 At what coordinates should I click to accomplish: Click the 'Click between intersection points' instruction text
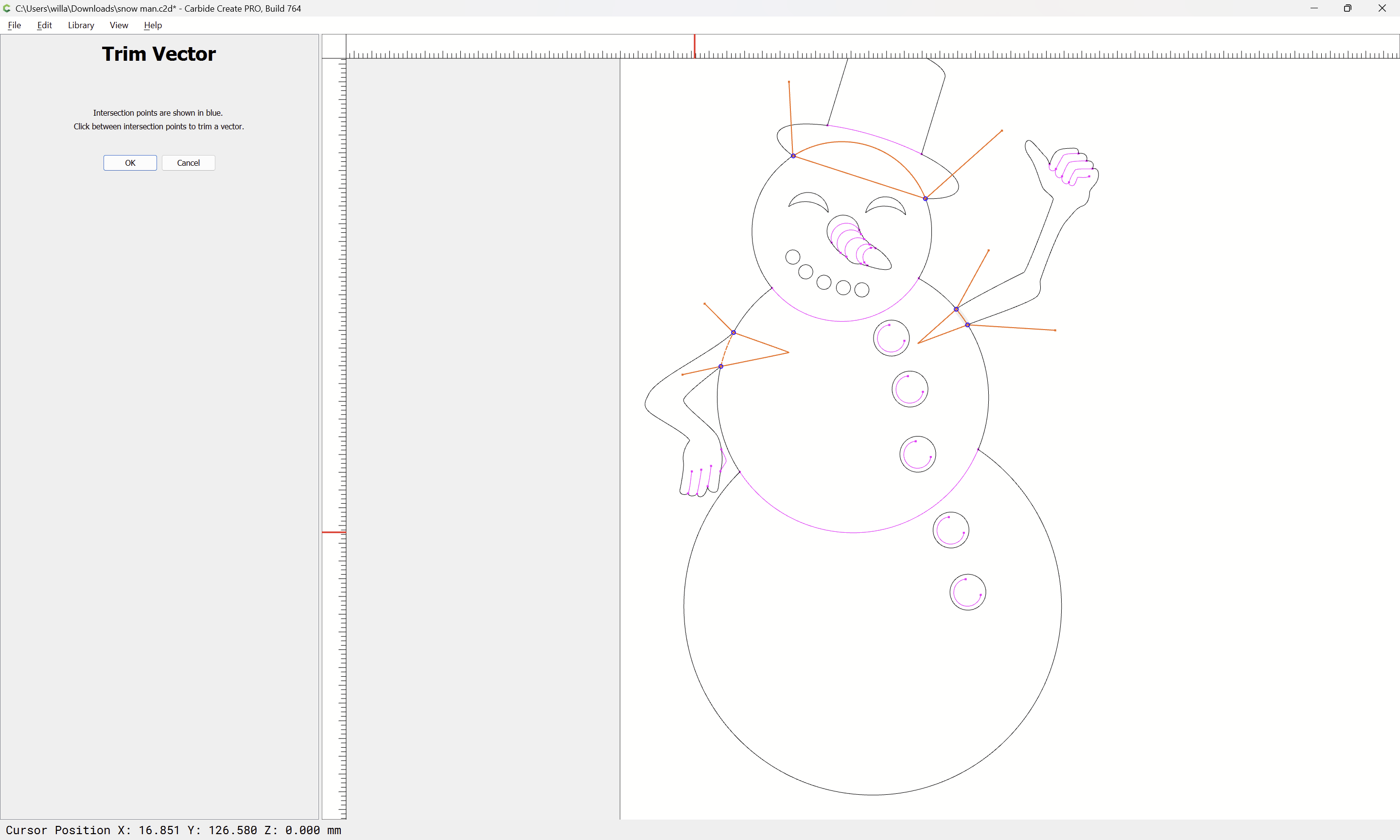pos(158,126)
